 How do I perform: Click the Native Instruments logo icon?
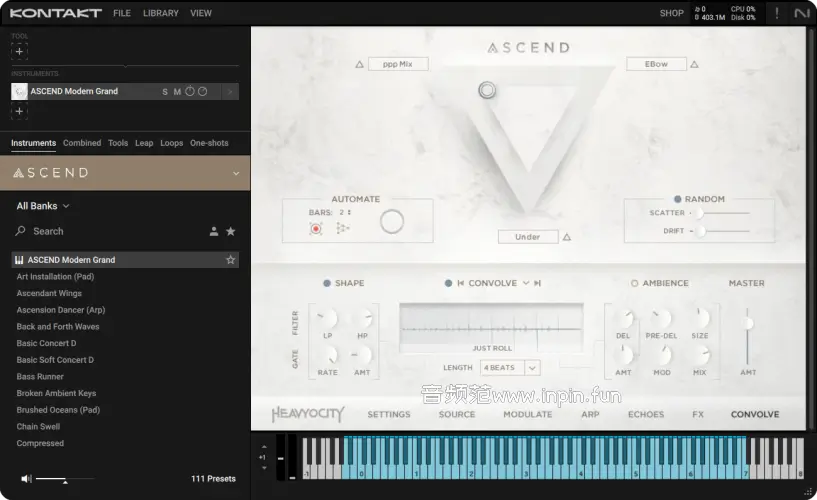click(801, 13)
